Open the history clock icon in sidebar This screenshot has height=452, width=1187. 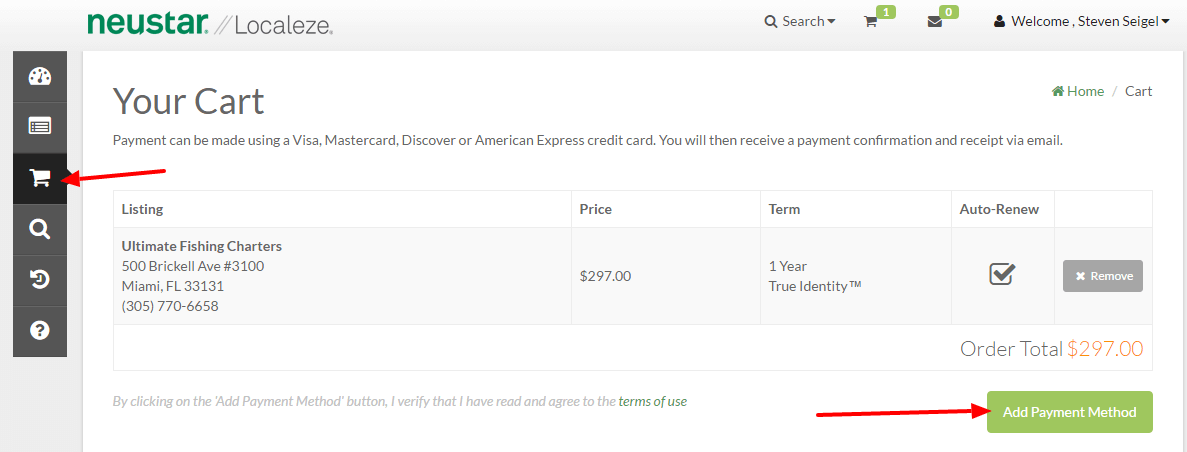point(39,280)
